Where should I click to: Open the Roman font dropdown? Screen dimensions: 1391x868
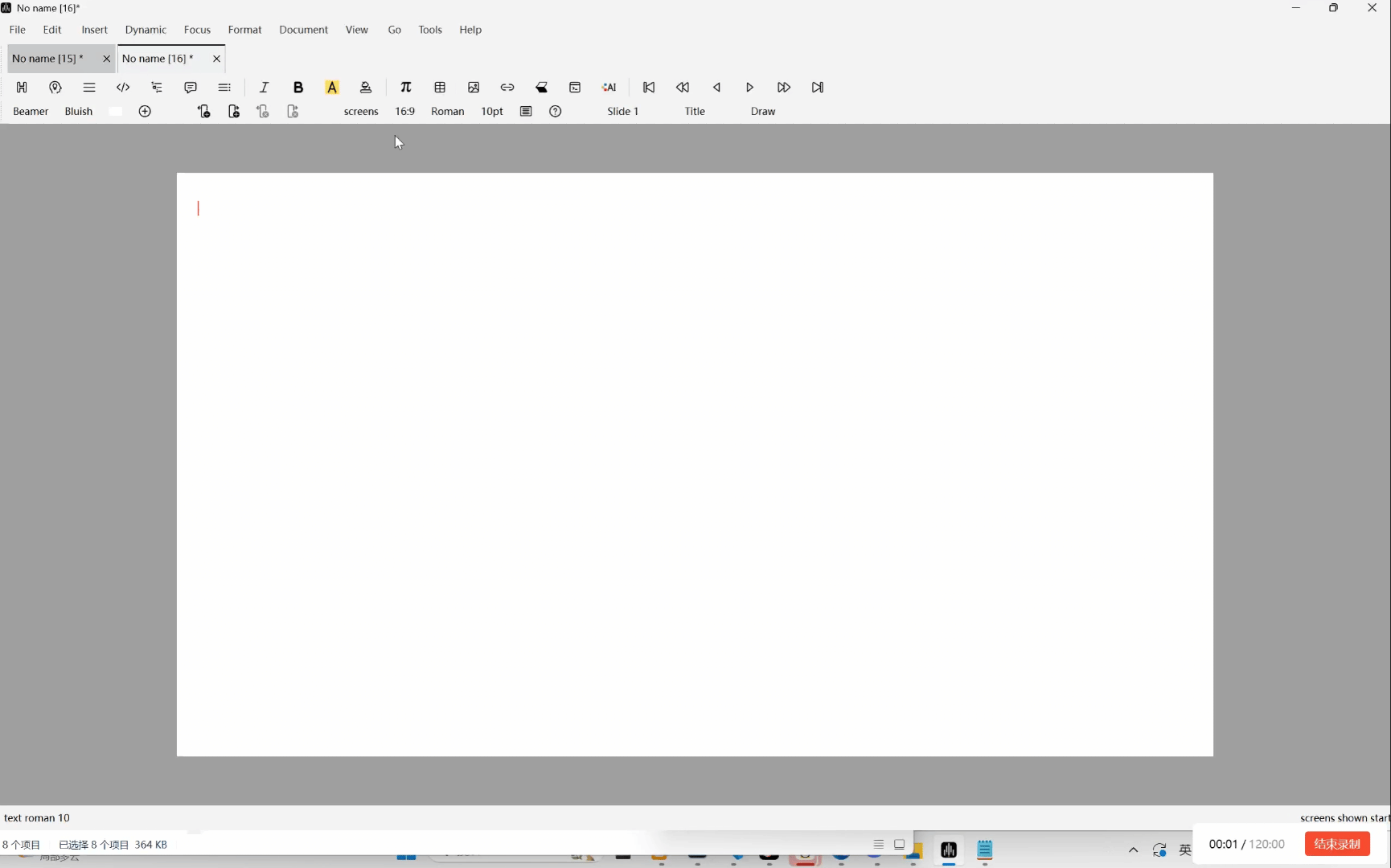[448, 112]
